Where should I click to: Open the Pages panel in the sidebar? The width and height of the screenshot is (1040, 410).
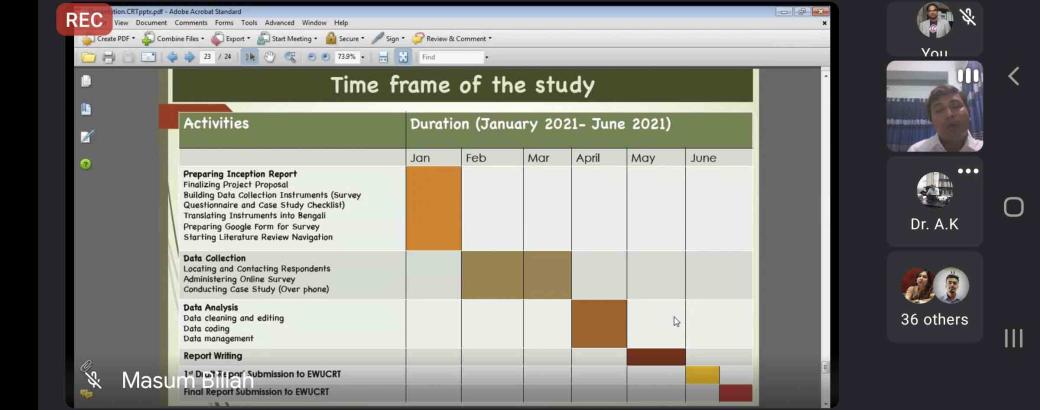pyautogui.click(x=86, y=81)
